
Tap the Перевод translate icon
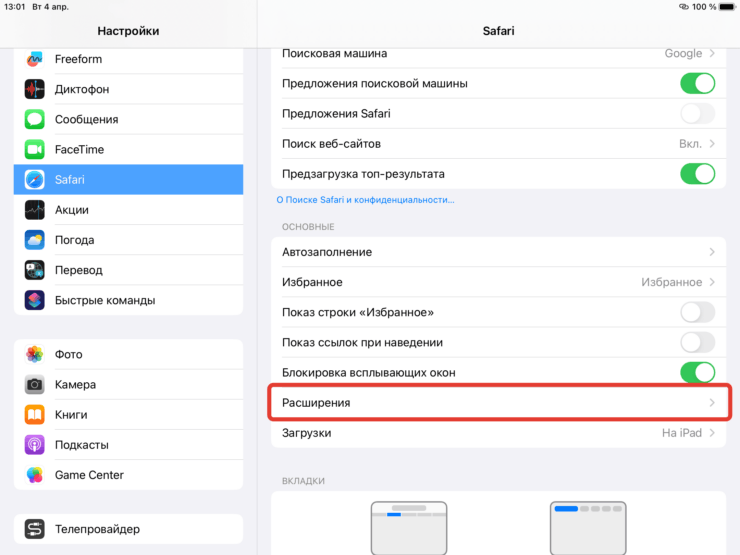34,270
